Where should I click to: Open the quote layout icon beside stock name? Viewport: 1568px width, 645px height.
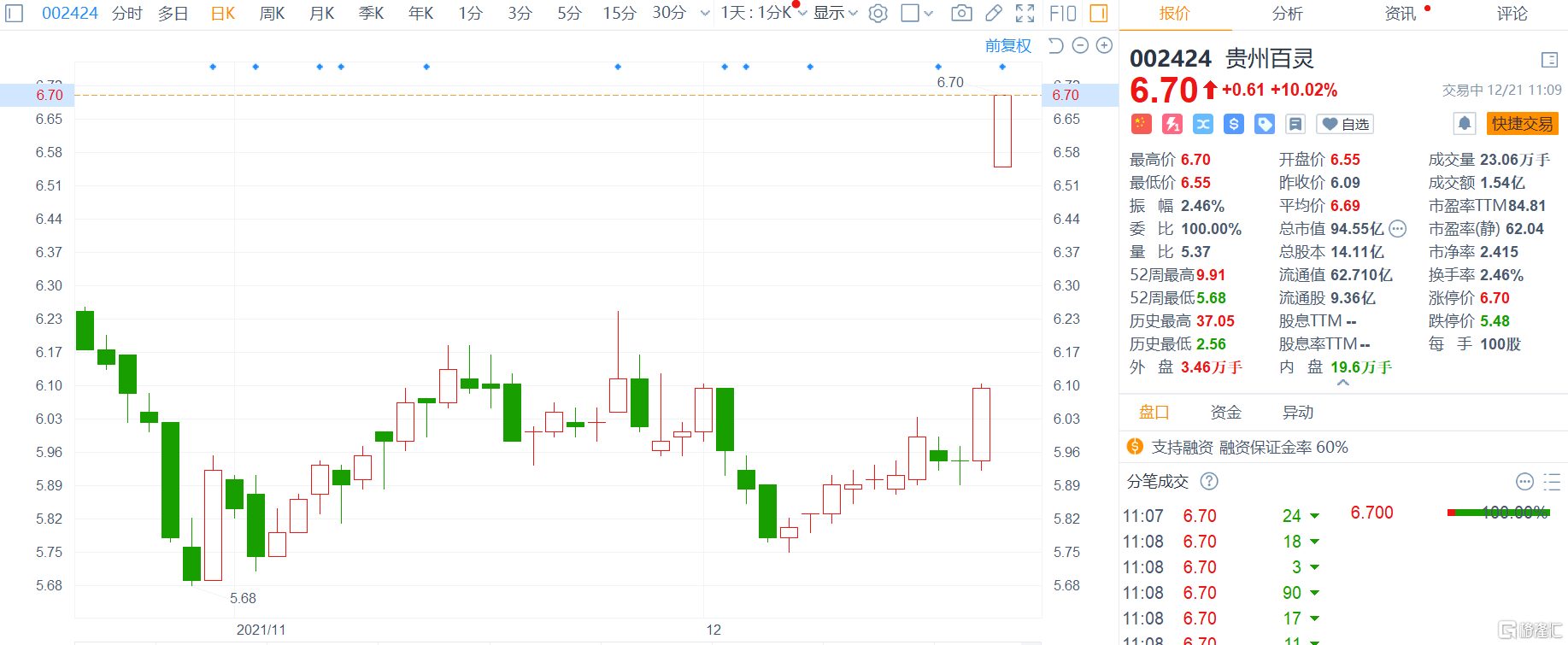click(x=1549, y=59)
